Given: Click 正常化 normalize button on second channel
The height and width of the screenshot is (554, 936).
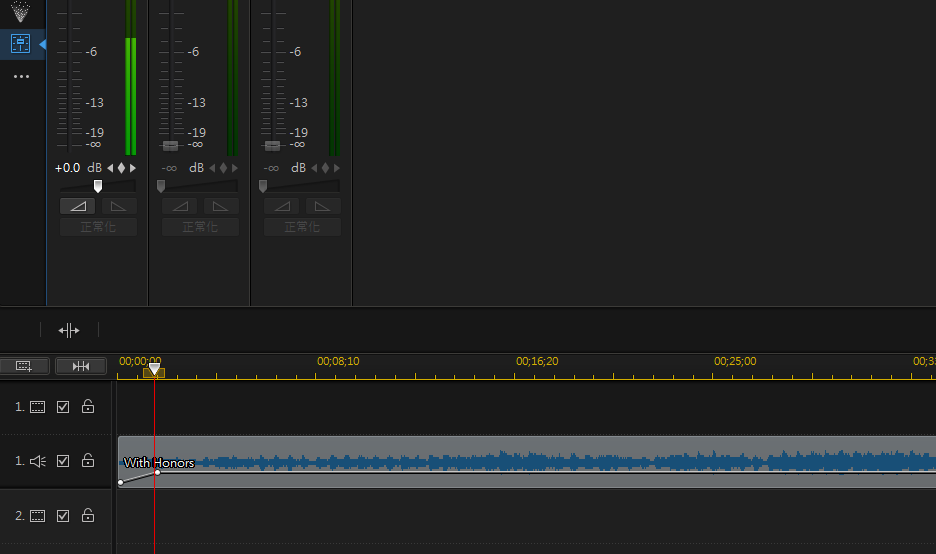Looking at the screenshot, I should 201,227.
